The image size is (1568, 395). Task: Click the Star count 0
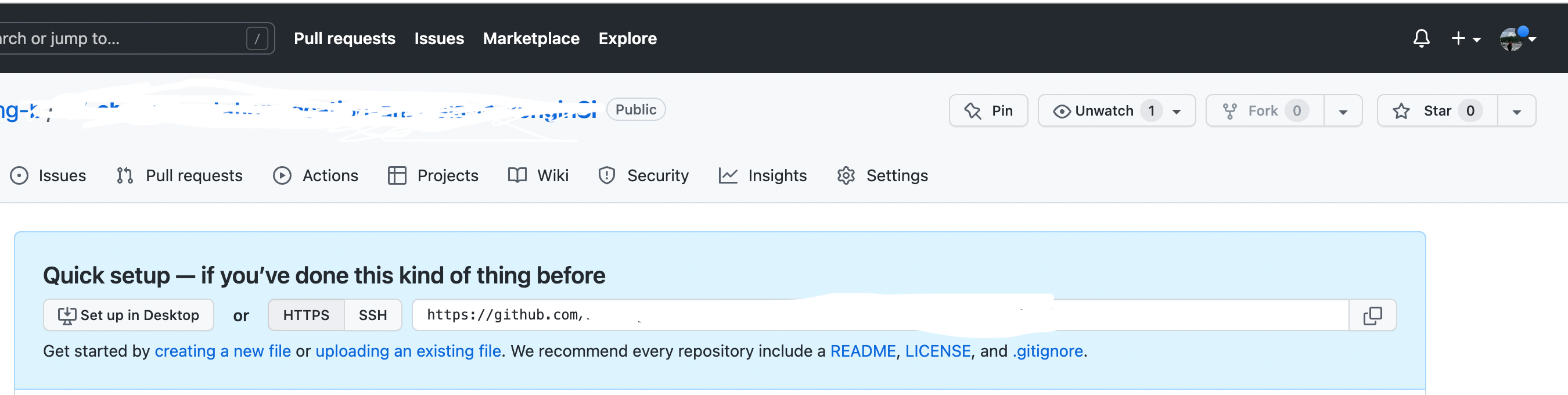point(1470,111)
